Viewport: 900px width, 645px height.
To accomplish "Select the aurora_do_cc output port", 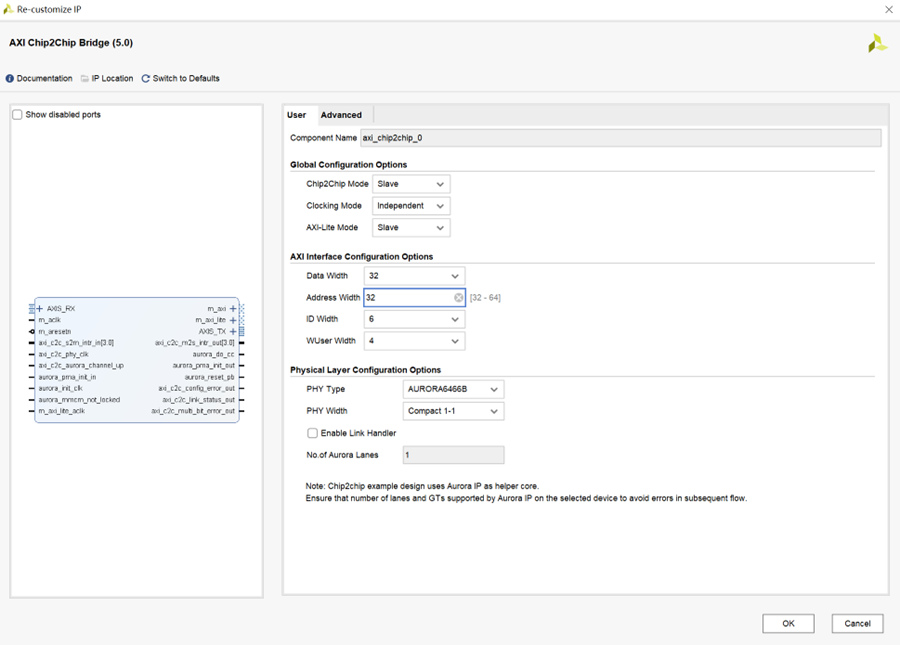I will tap(214, 354).
